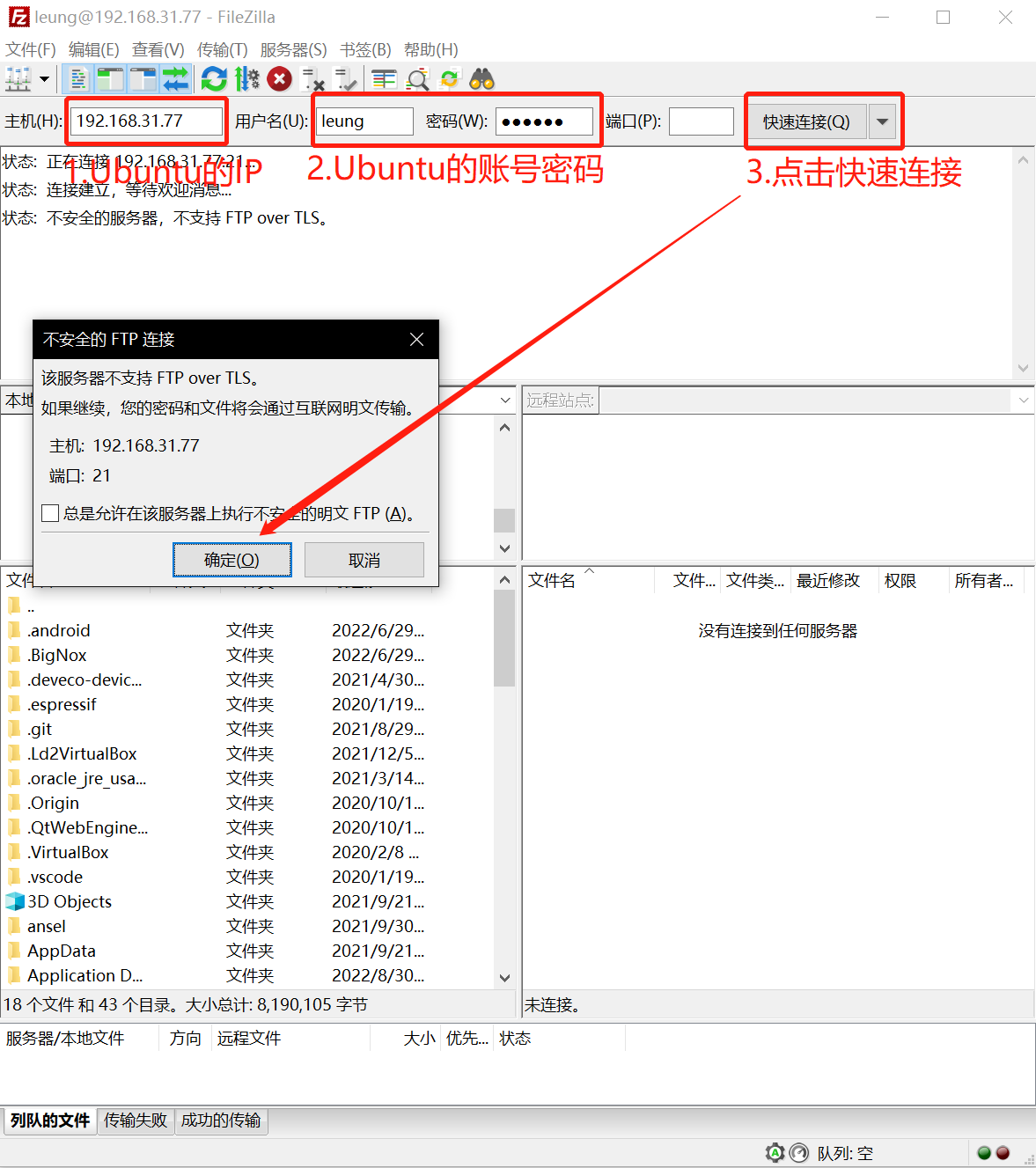Click the binoculars file search icon

[x=481, y=79]
